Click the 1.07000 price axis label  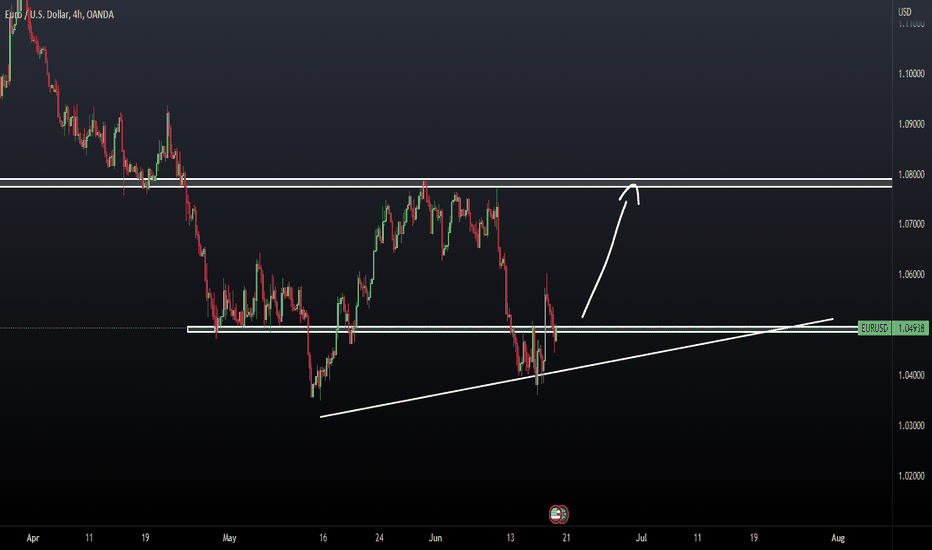click(x=911, y=224)
